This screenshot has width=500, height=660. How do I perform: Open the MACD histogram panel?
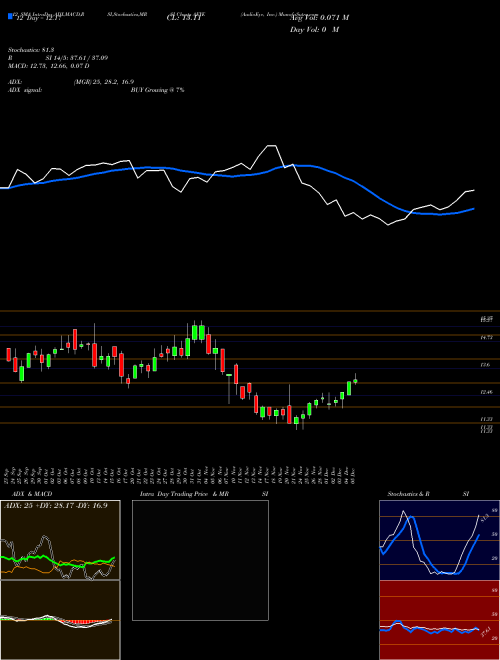pyautogui.click(x=60, y=620)
